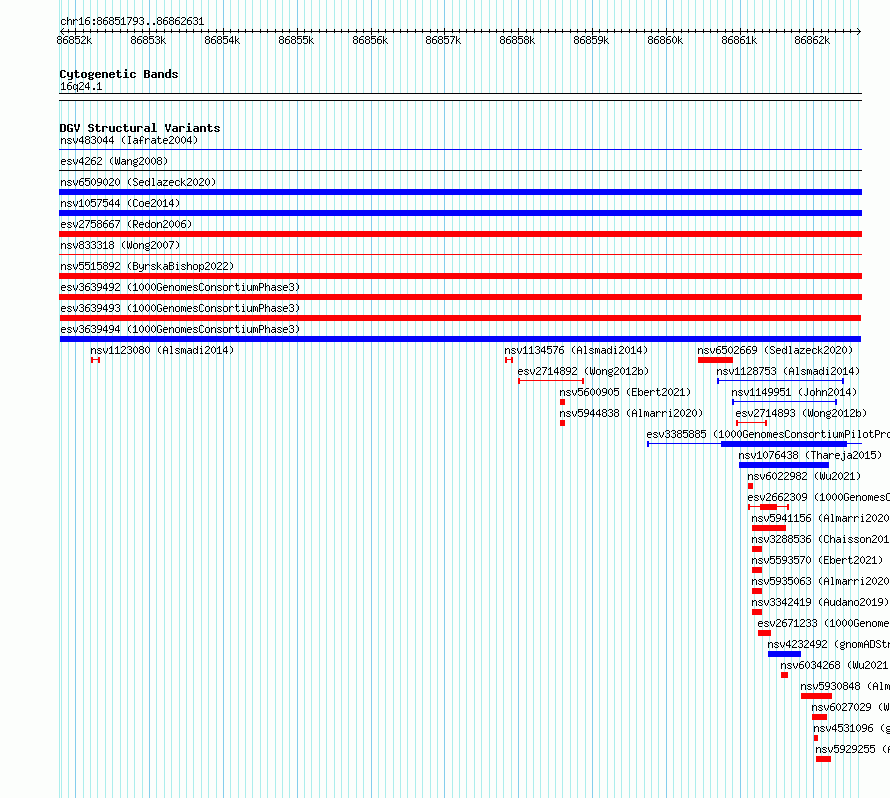This screenshot has width=890, height=798.
Task: Open variant nsv5593570 (Ebert2021) label
Action: [x=817, y=560]
